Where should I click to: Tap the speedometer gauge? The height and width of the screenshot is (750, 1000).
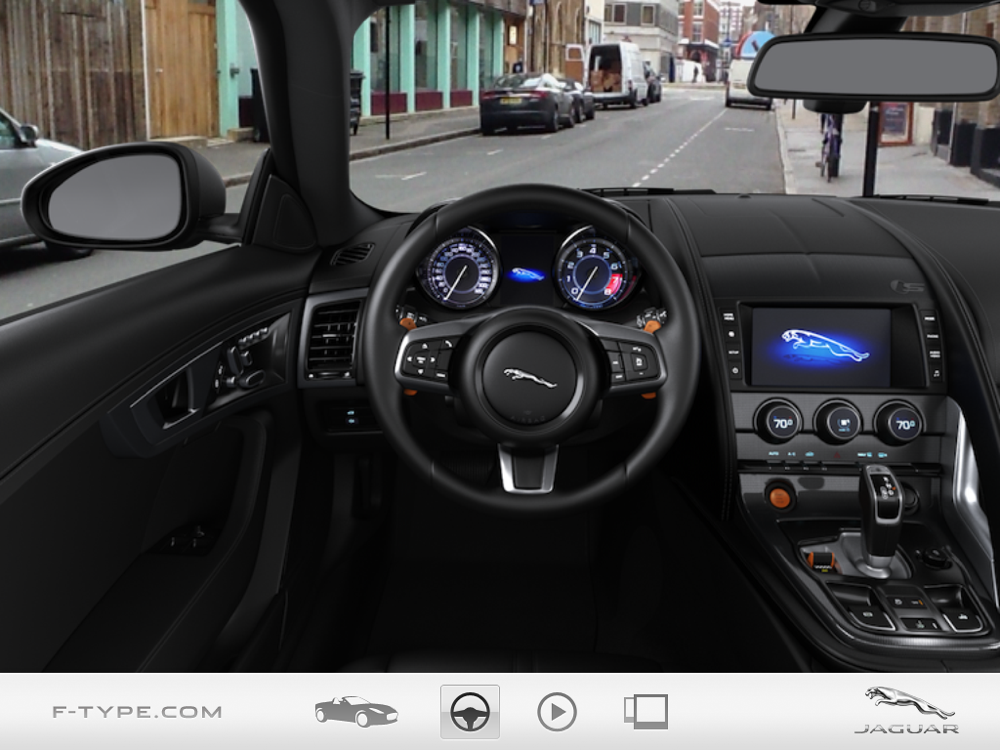pyautogui.click(x=459, y=269)
